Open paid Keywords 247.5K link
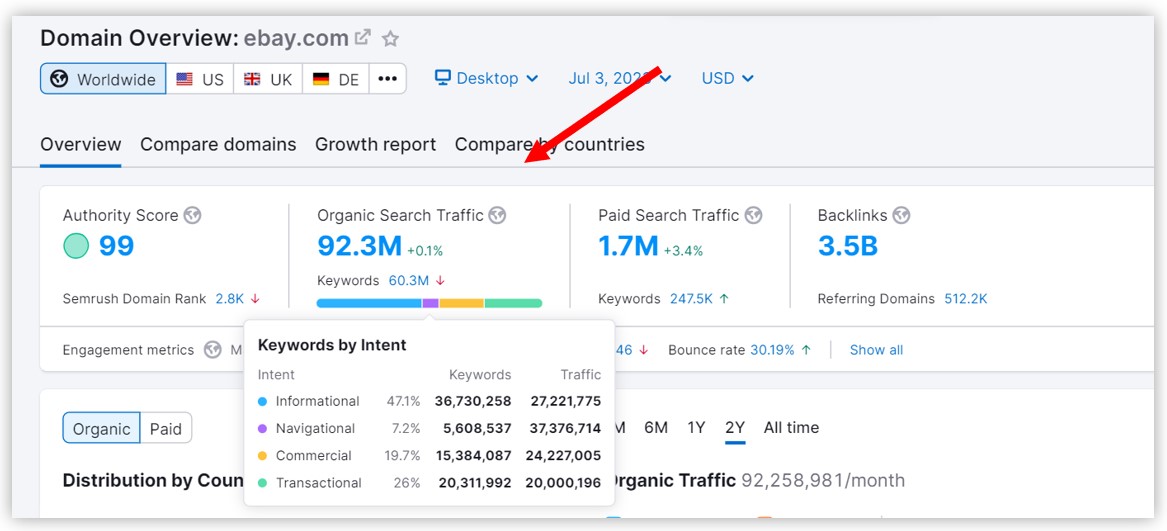This screenshot has width=1167, height=531. click(691, 299)
